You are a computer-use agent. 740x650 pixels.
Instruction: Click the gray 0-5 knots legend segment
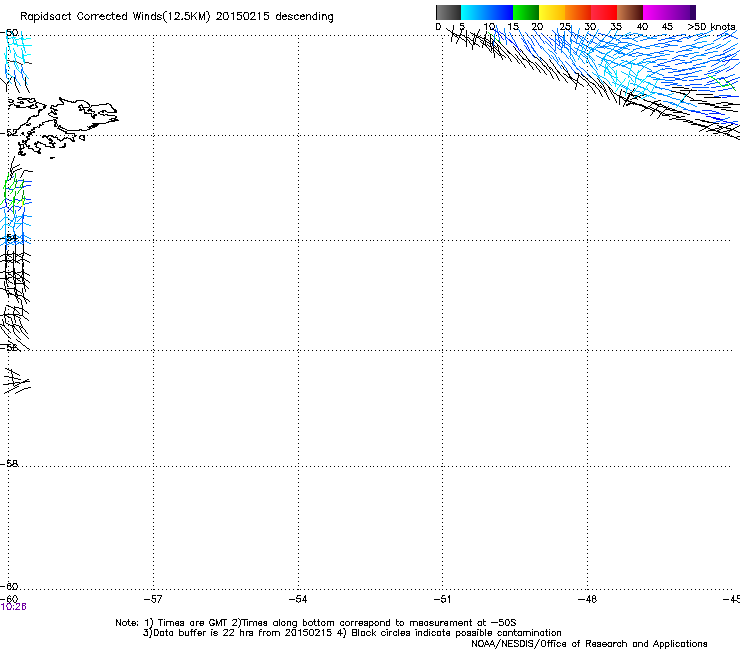[448, 12]
